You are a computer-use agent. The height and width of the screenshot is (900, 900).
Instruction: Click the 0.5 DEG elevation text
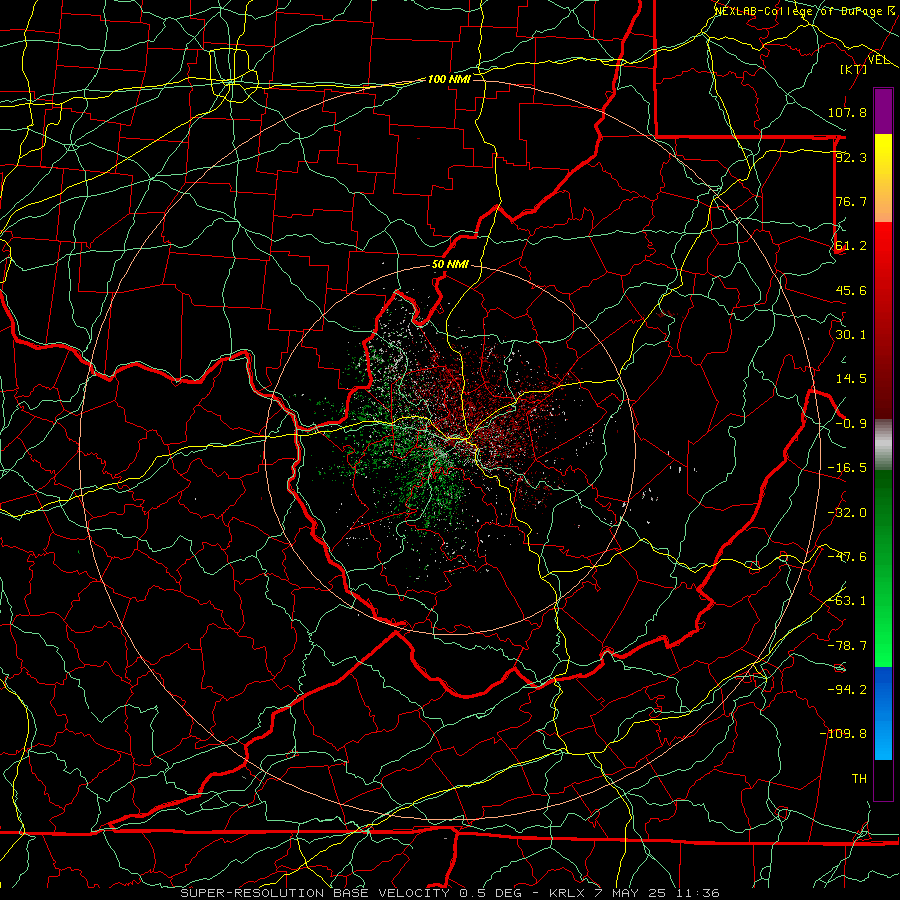tap(490, 893)
